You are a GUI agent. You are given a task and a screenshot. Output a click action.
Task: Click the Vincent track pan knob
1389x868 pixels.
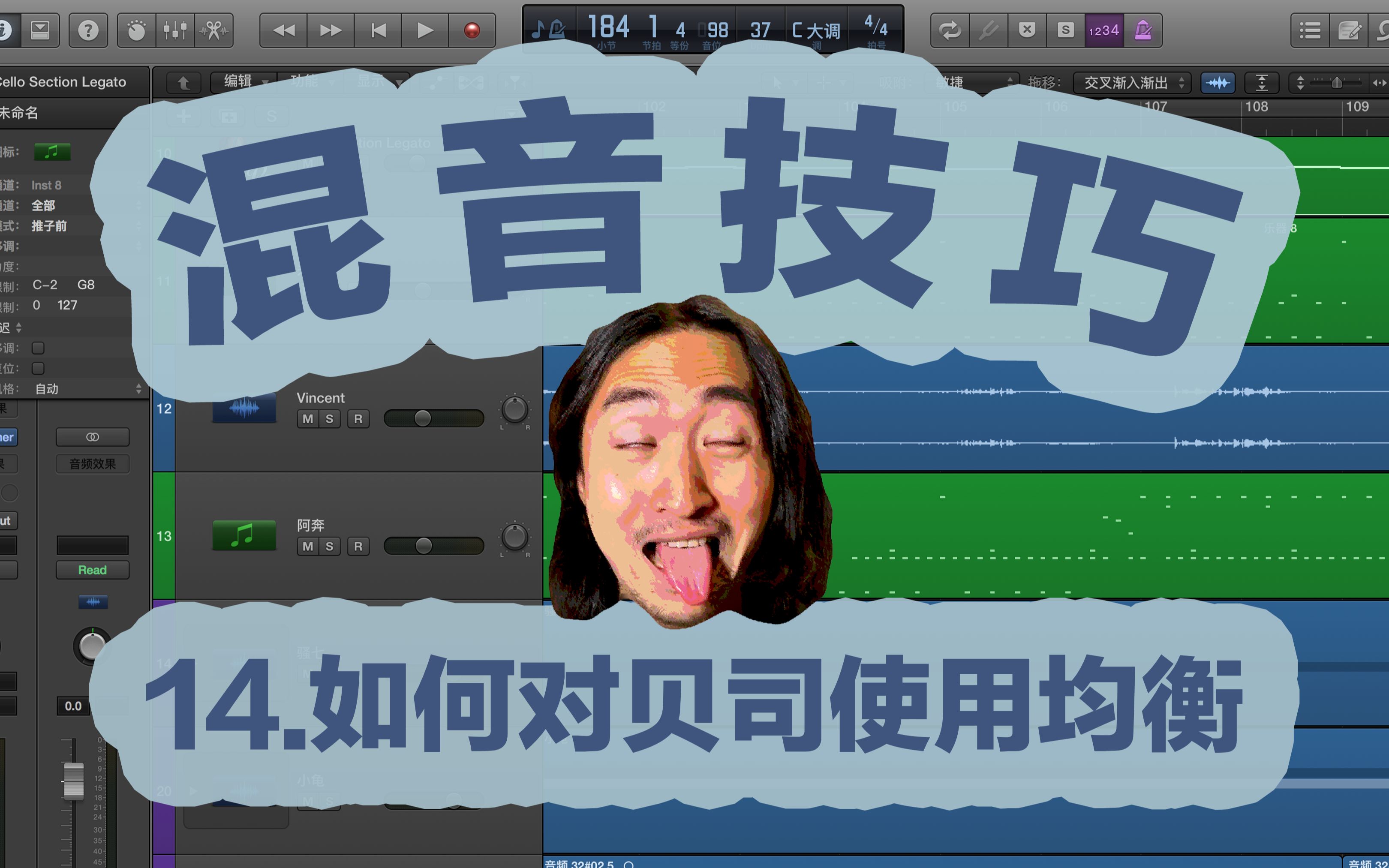pyautogui.click(x=514, y=409)
